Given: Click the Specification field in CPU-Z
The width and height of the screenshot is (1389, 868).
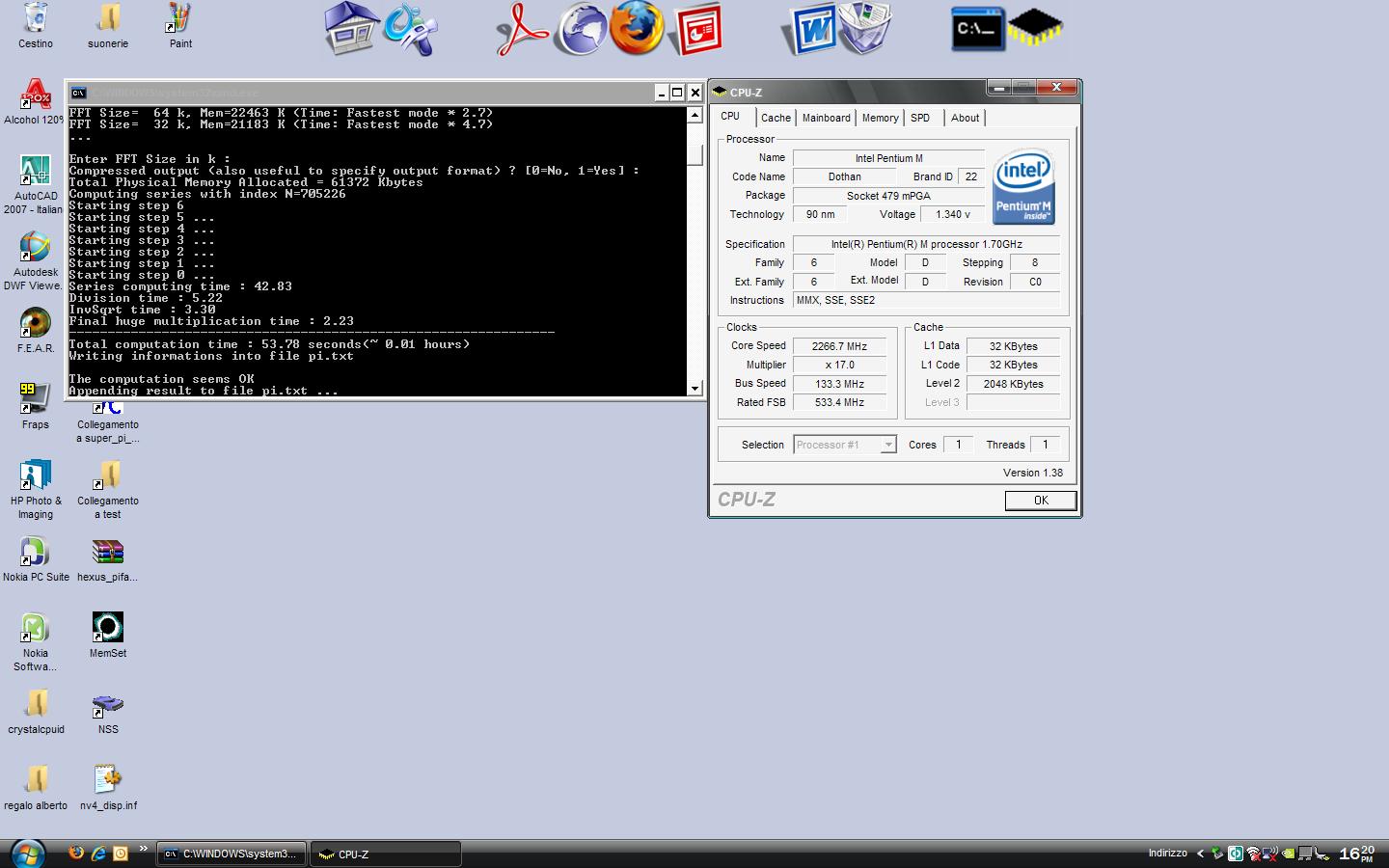Looking at the screenshot, I should click(x=926, y=244).
